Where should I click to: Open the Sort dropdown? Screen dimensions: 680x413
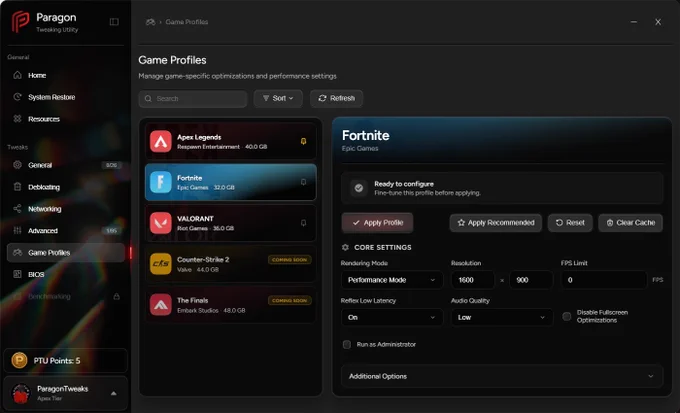(278, 98)
